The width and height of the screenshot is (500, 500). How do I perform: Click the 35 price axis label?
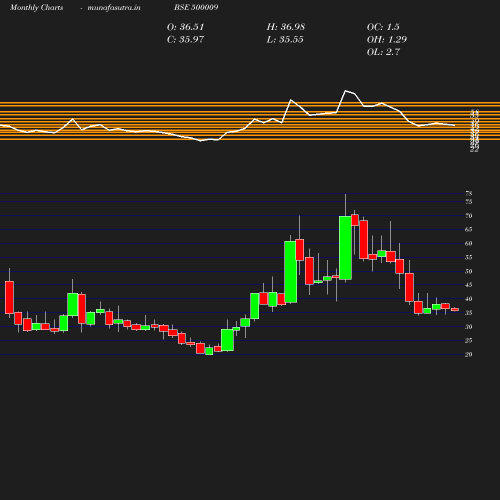pyautogui.click(x=469, y=313)
